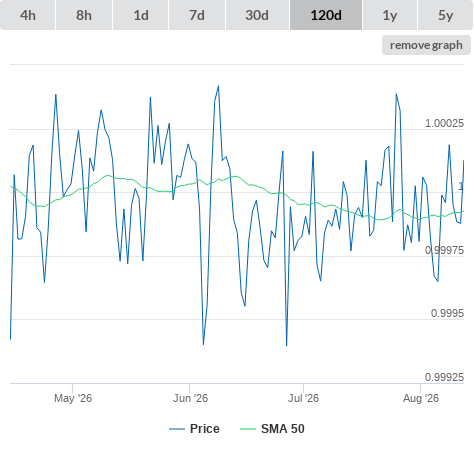
Task: Show the 5y time range
Action: 445,15
